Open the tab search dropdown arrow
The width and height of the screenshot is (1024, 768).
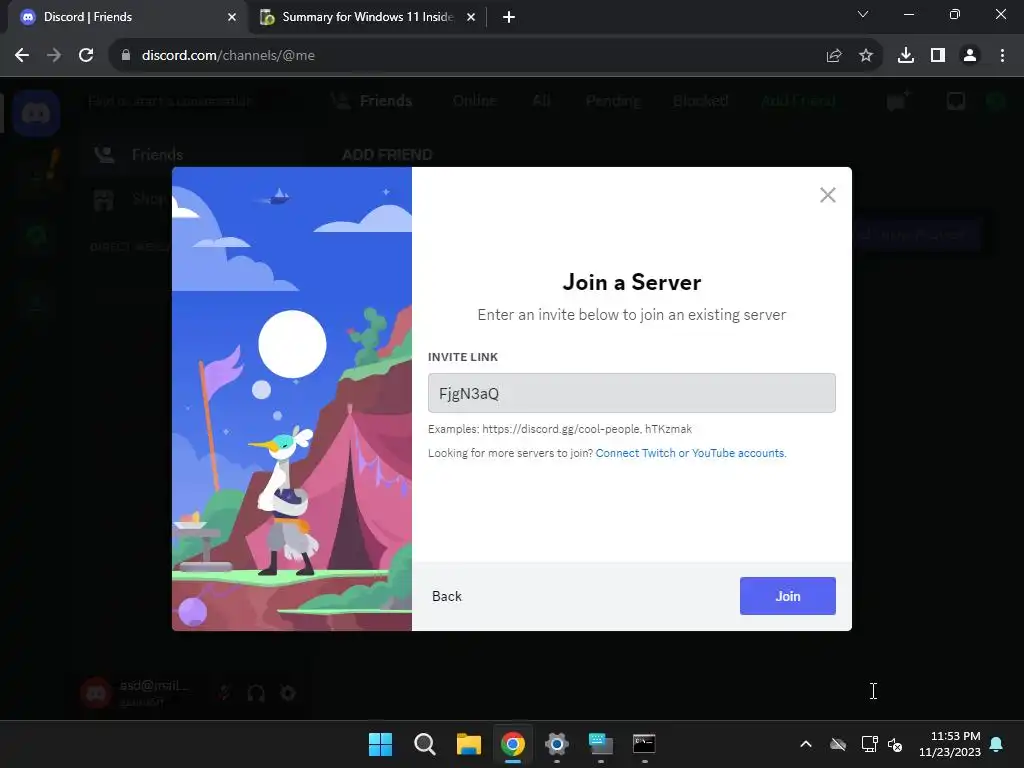863,14
